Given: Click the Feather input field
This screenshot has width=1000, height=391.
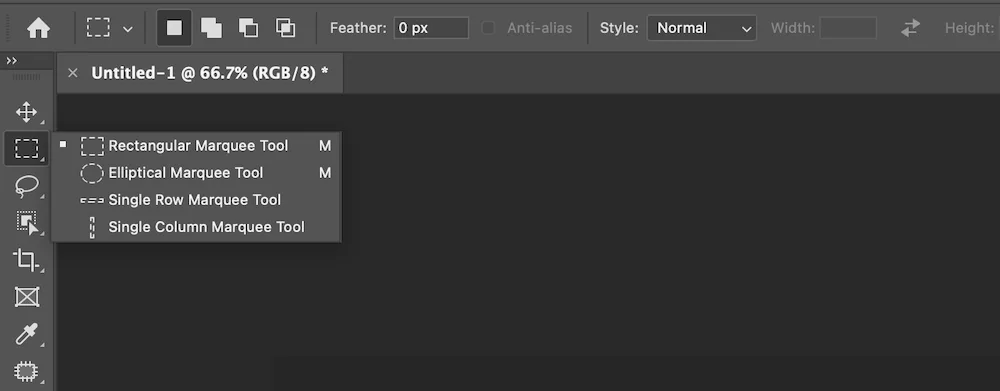Looking at the screenshot, I should click(431, 28).
